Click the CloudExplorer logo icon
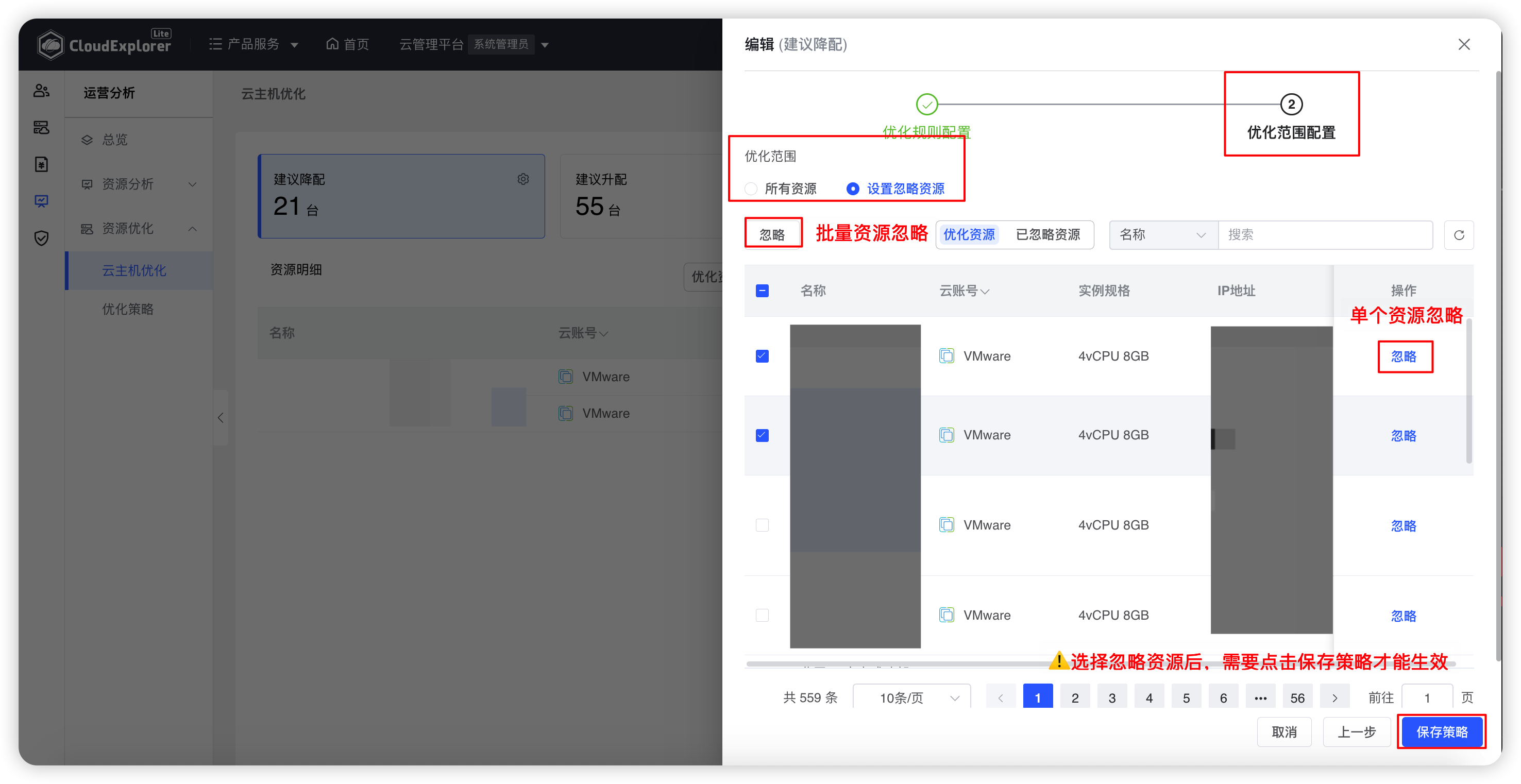This screenshot has width=1521, height=784. pos(50,45)
